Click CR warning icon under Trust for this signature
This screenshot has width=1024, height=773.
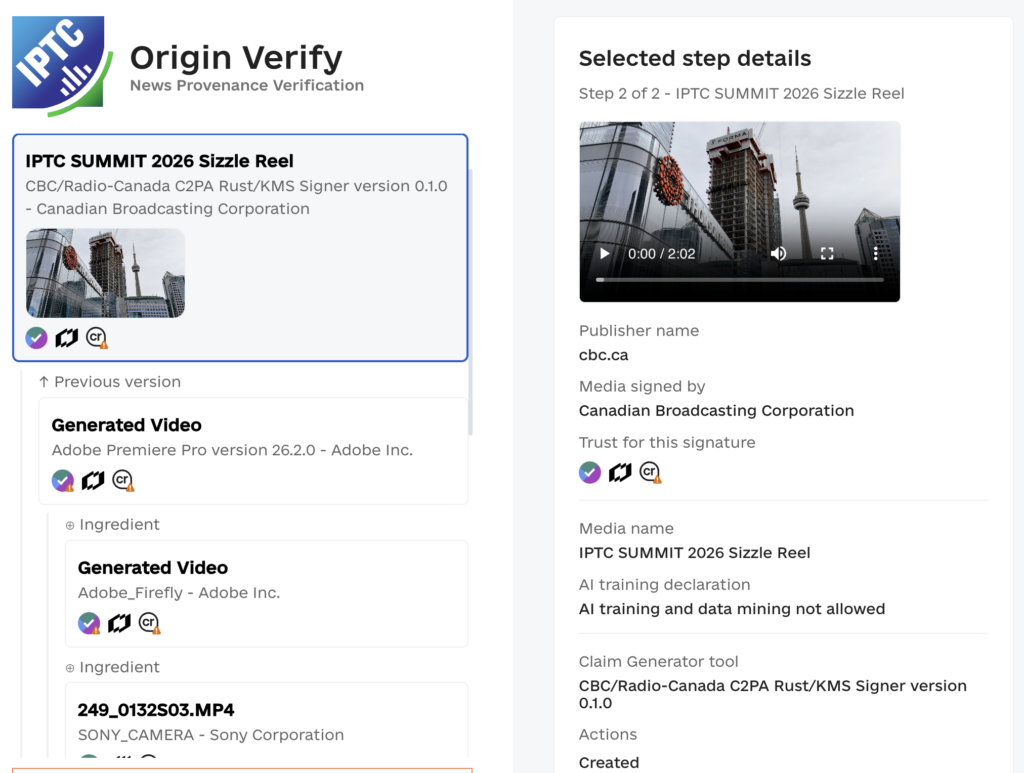(650, 472)
